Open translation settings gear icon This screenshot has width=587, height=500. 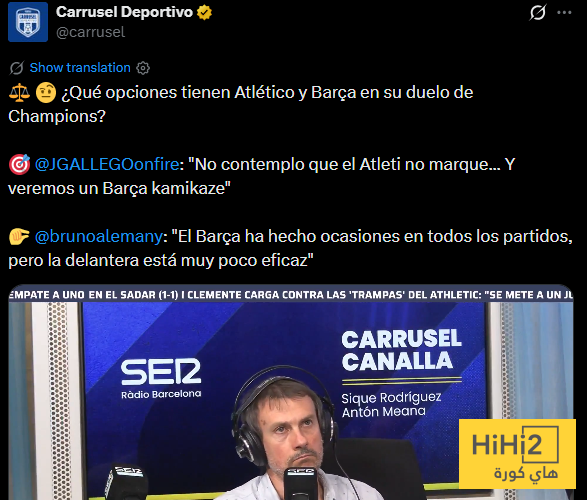tap(143, 68)
